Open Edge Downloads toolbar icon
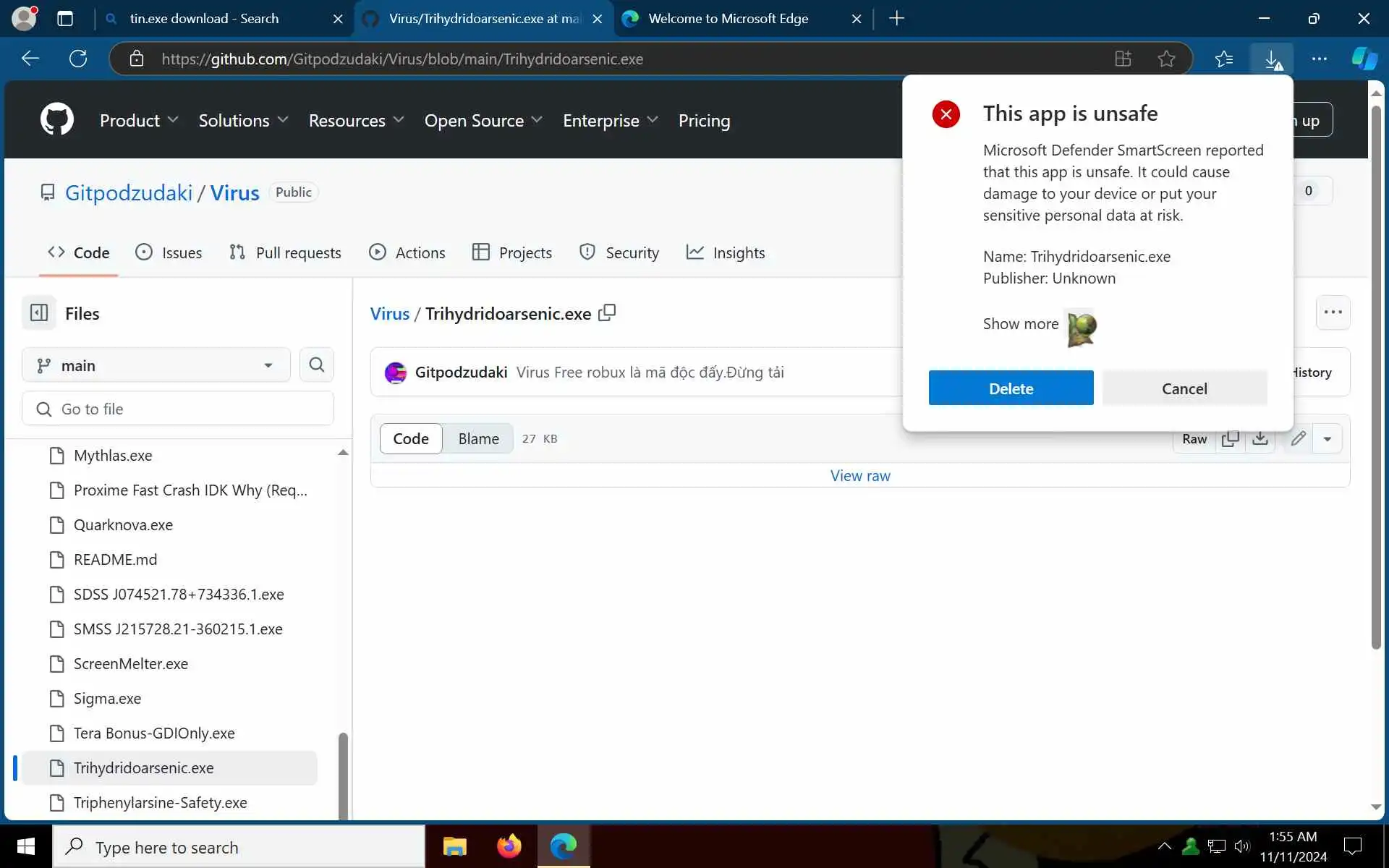 (1273, 59)
